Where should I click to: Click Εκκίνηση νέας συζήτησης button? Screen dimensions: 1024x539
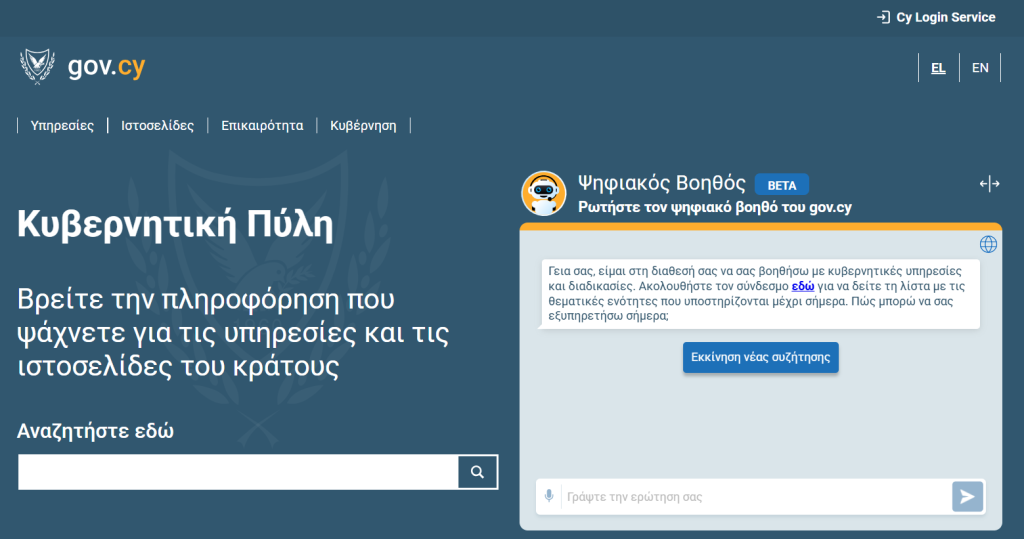[760, 357]
